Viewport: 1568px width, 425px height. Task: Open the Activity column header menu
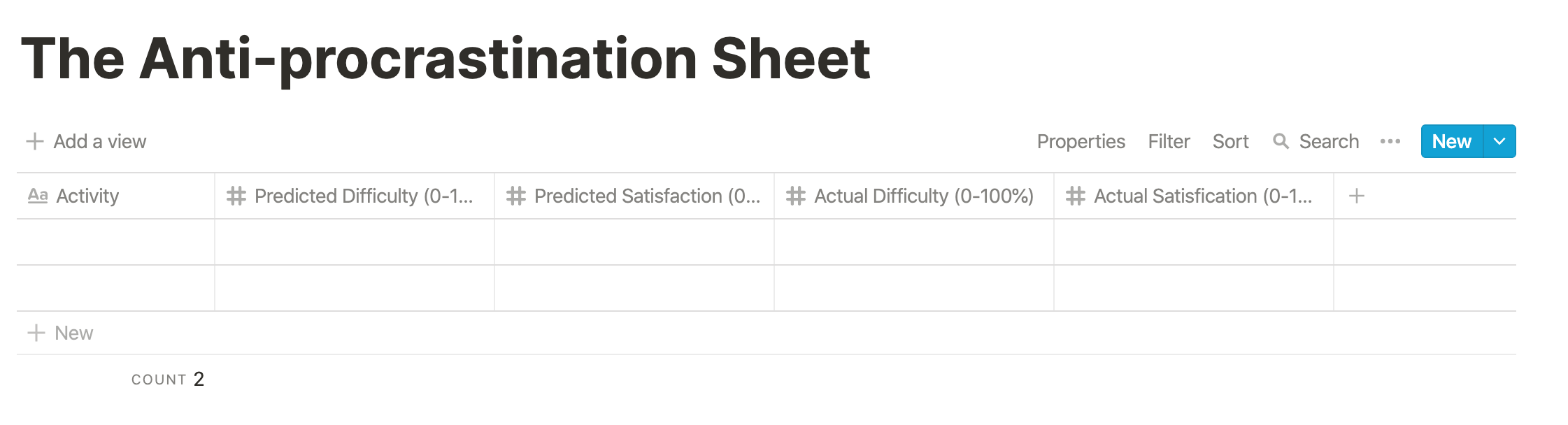tap(88, 196)
